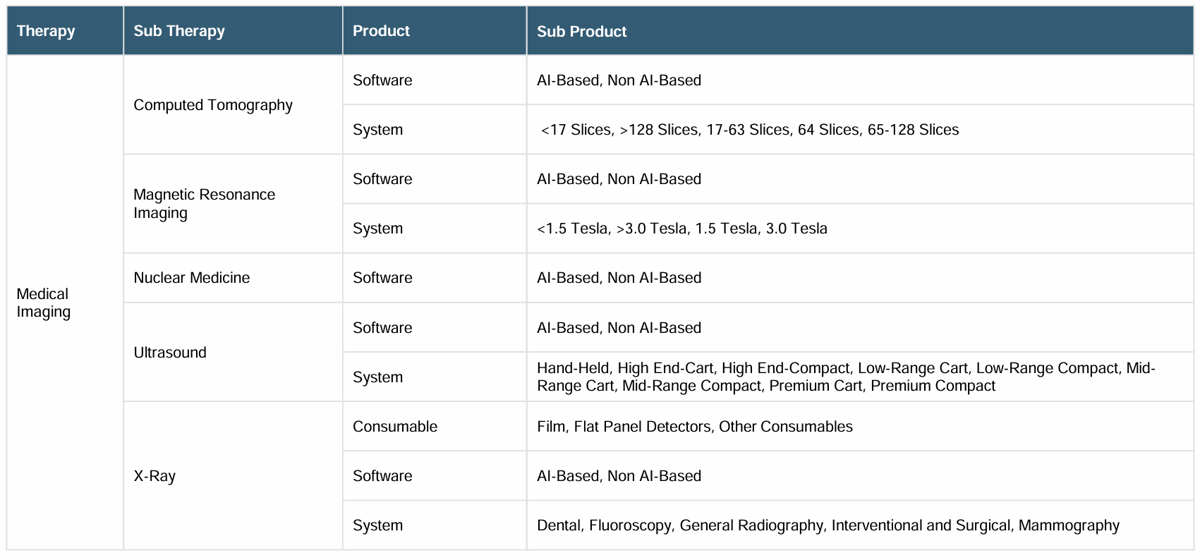This screenshot has width=1200, height=560.
Task: Click Software product under Computed Tomography
Action: coord(434,80)
